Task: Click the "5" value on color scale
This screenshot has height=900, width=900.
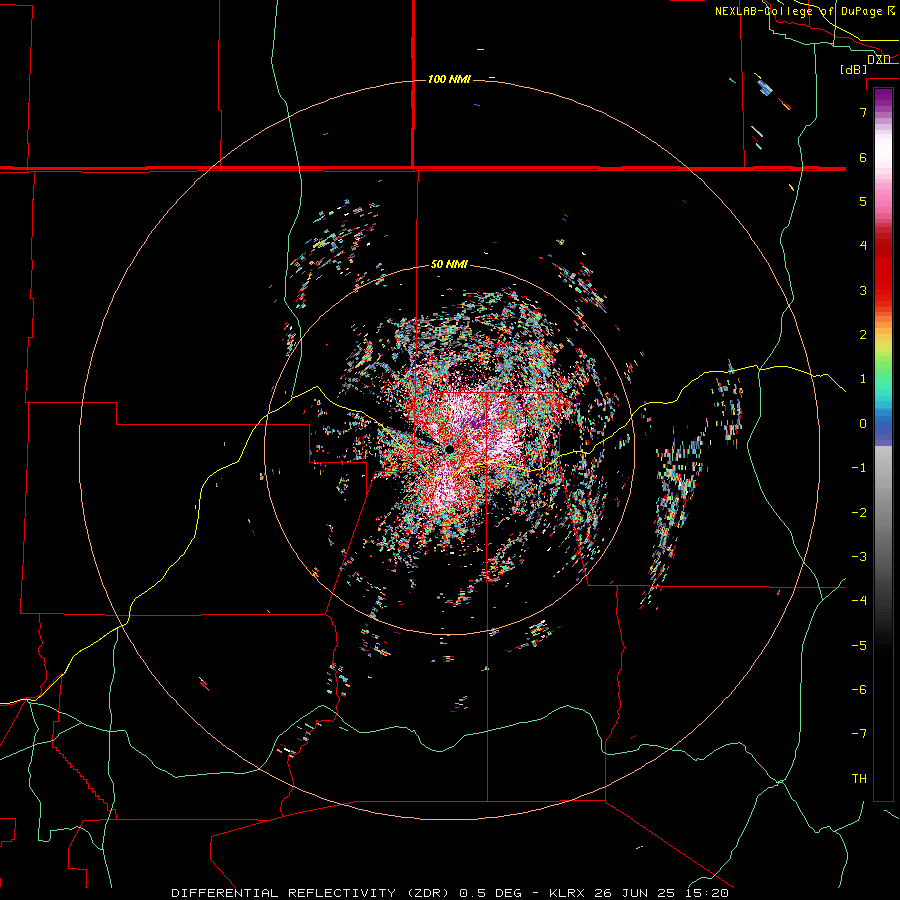Action: (x=863, y=201)
